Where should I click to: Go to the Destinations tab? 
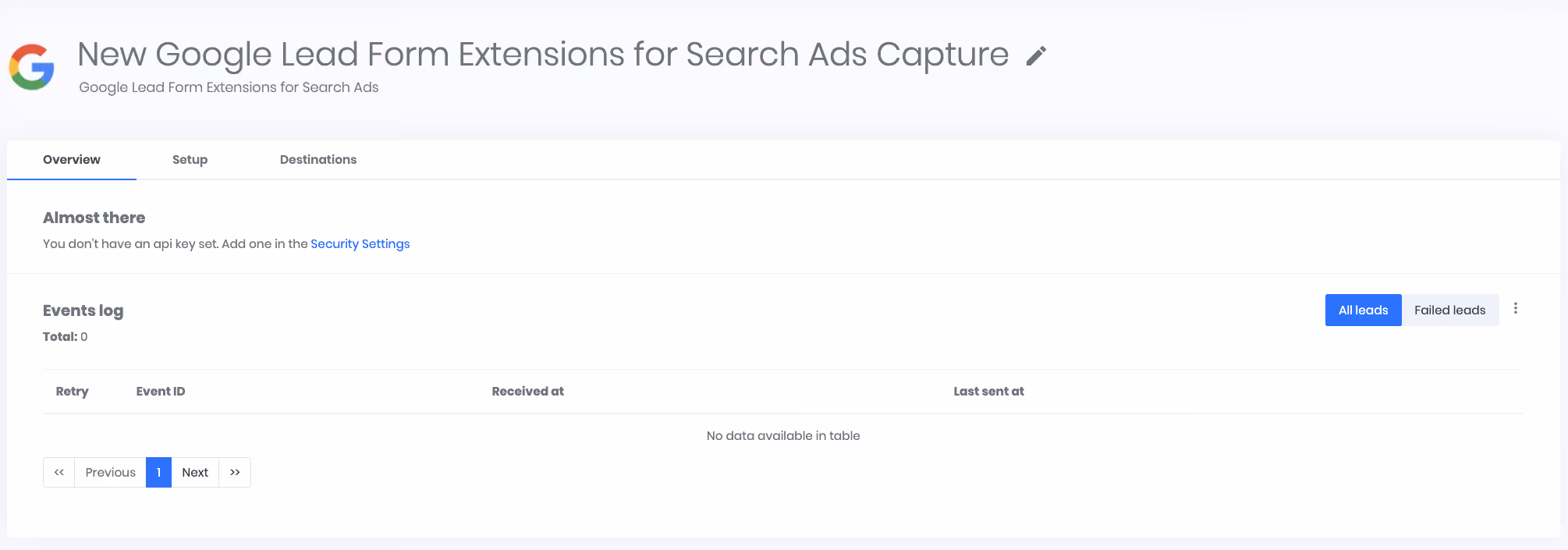pyautogui.click(x=318, y=160)
